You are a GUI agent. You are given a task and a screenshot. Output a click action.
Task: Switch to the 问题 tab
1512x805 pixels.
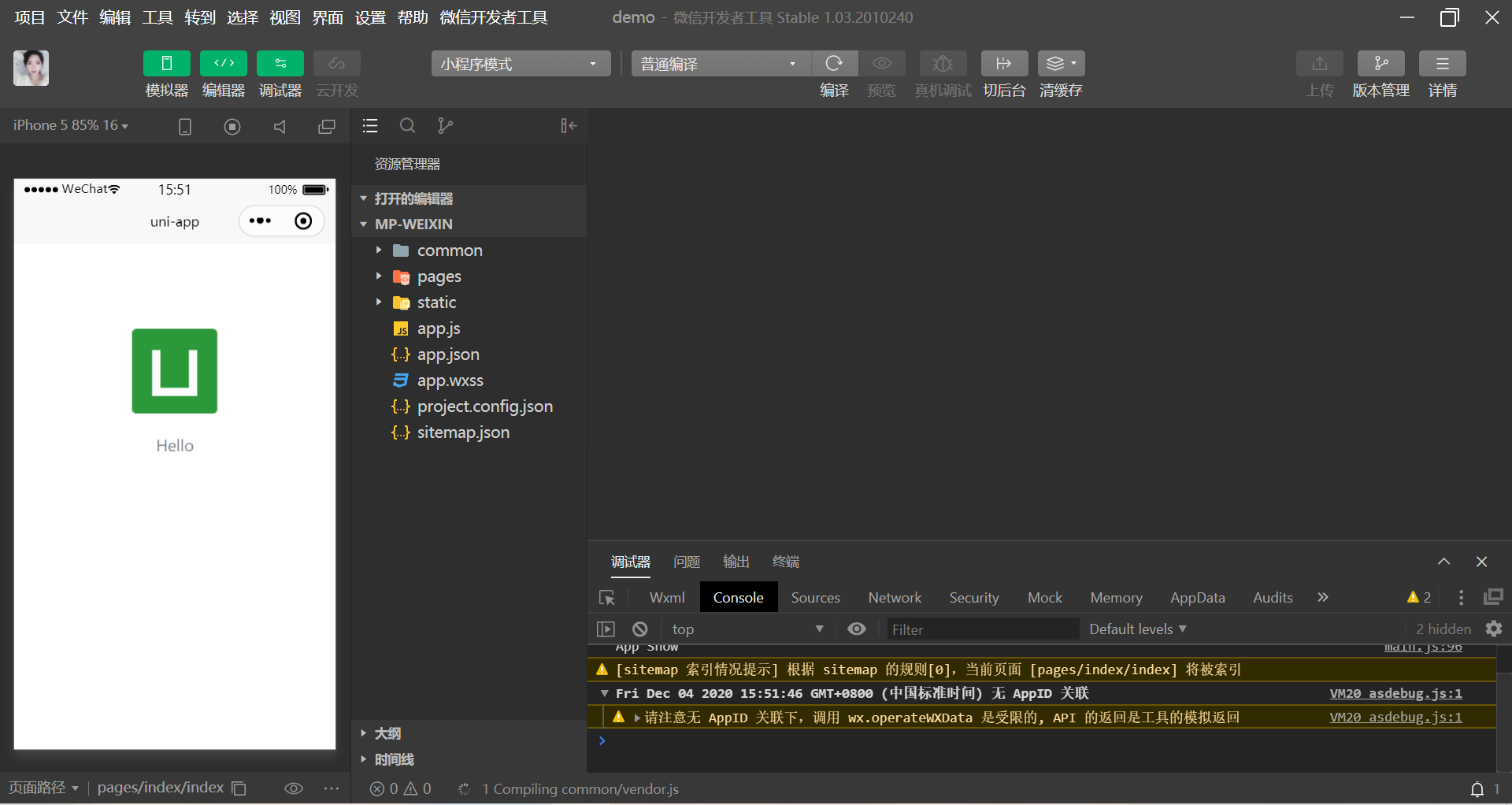(x=687, y=562)
